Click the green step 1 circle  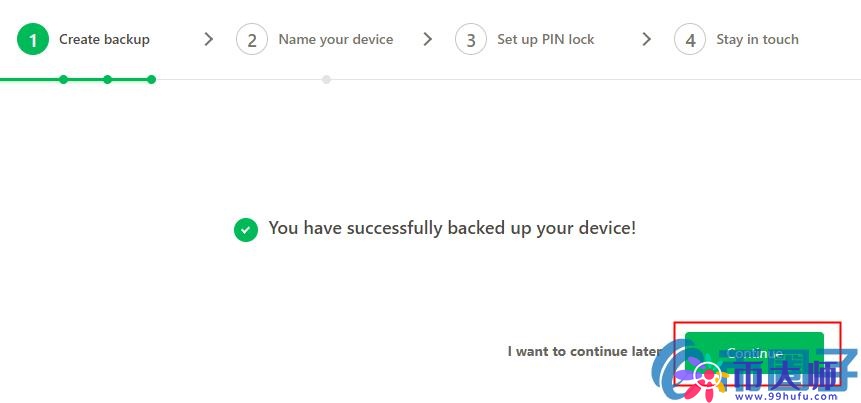pyautogui.click(x=33, y=40)
